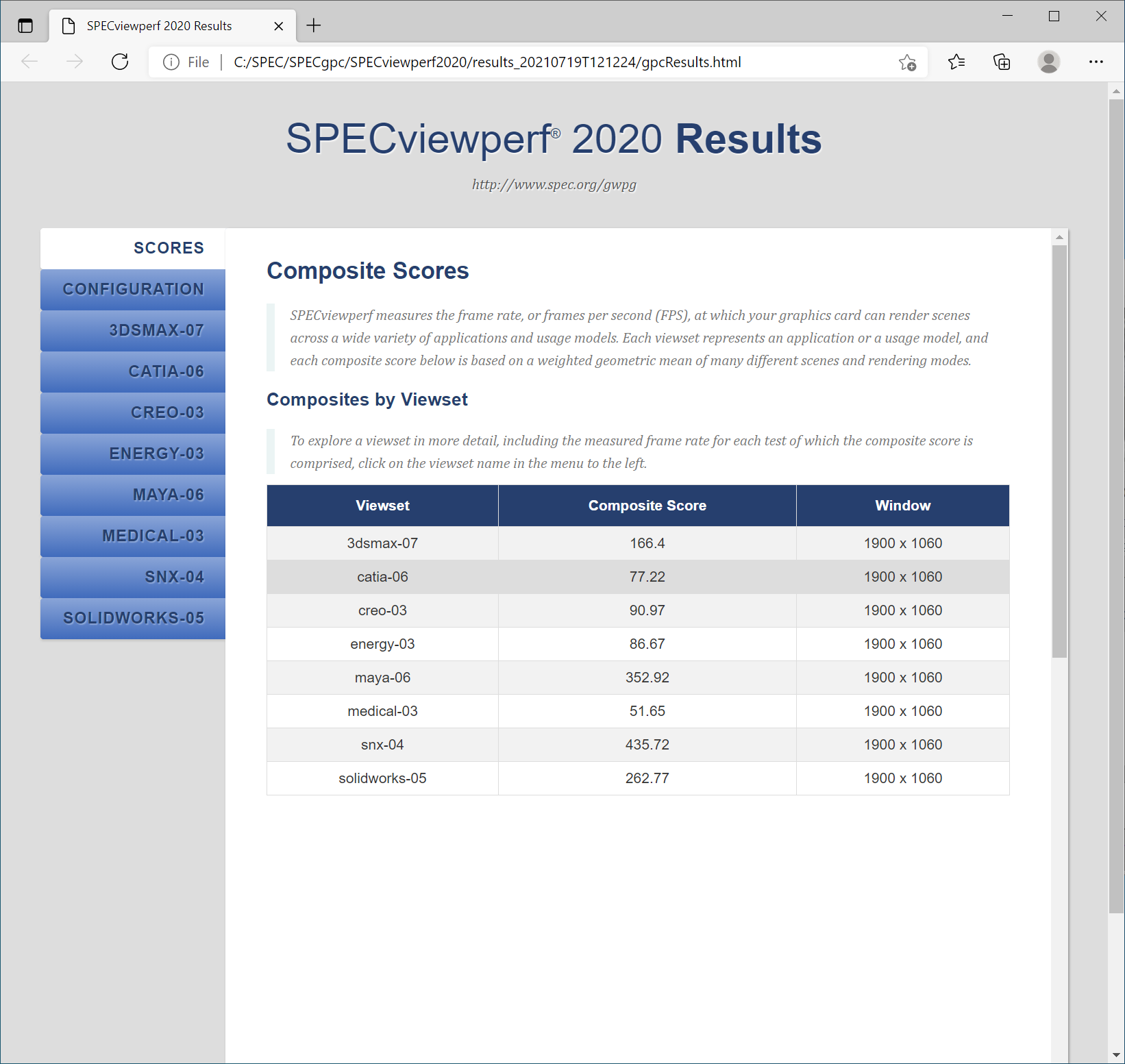Open the 3DSMAX-07 viewset details

pyautogui.click(x=133, y=330)
